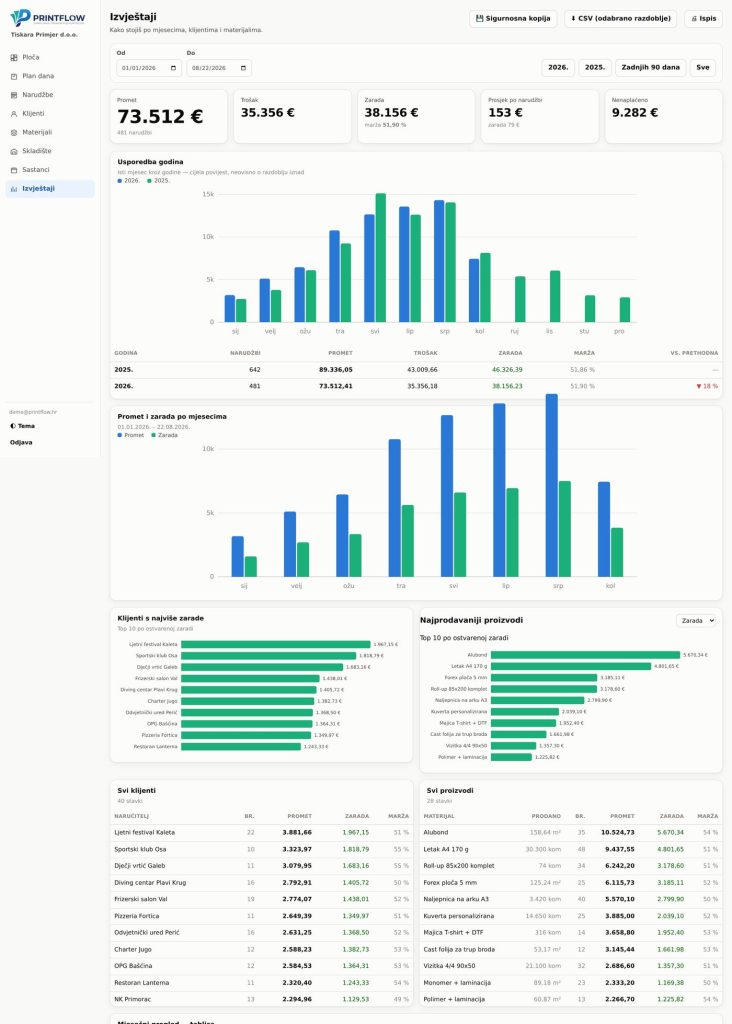
Task: Click Dječji vrtić Galeb table row
Action: pos(261,866)
